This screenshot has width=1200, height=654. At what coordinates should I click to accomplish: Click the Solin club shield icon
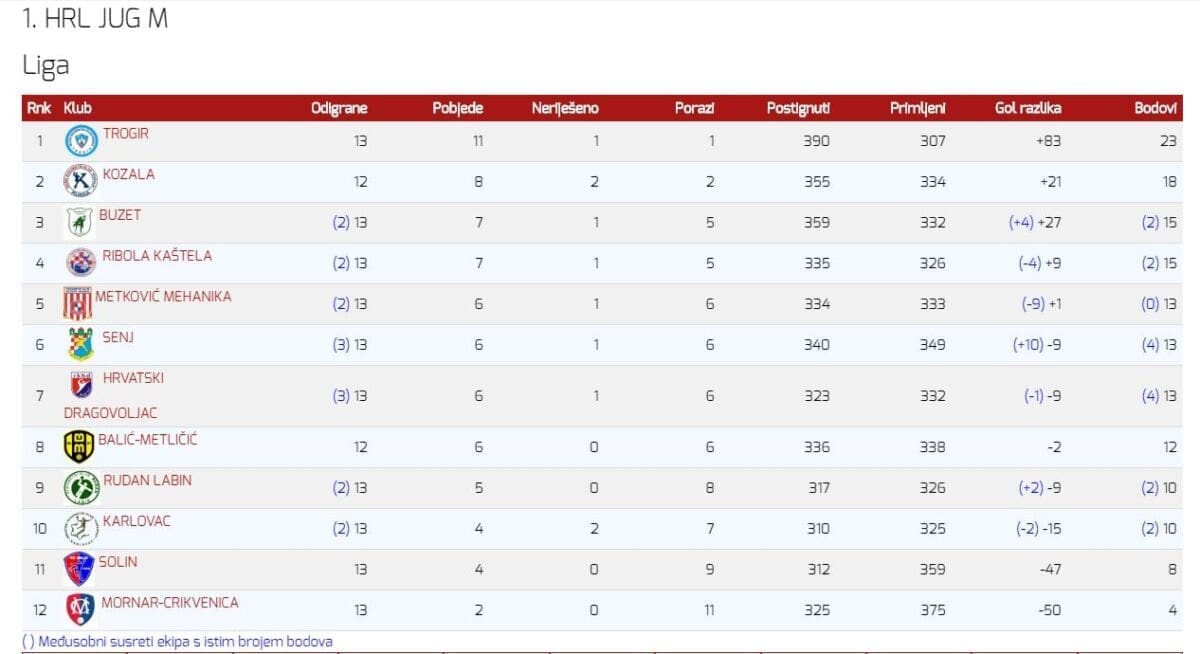coord(79,568)
